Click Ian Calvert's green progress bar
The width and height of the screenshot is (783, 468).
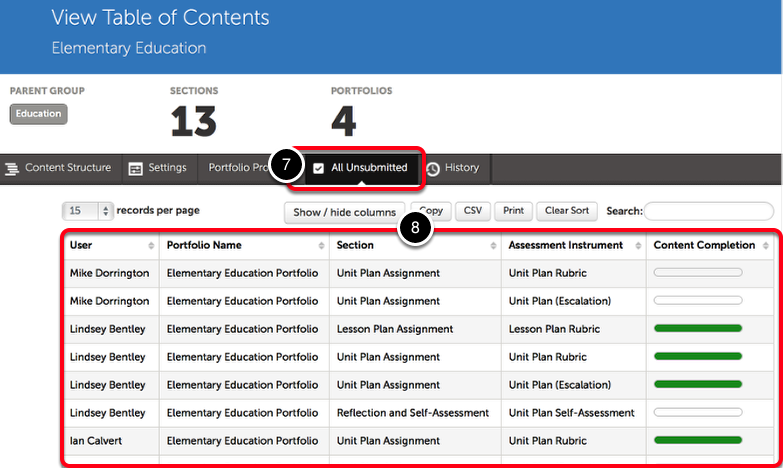[x=698, y=441]
